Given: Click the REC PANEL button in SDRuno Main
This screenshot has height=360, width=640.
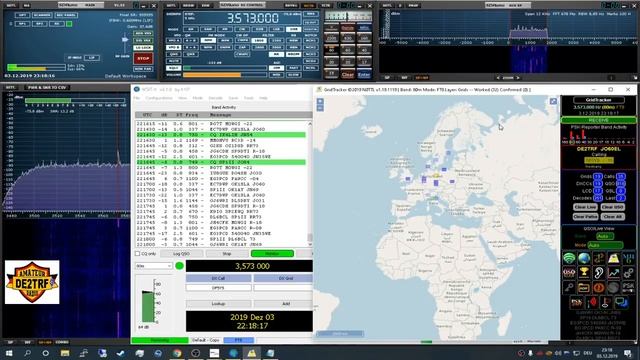Looking at the screenshot, I should (66, 15).
